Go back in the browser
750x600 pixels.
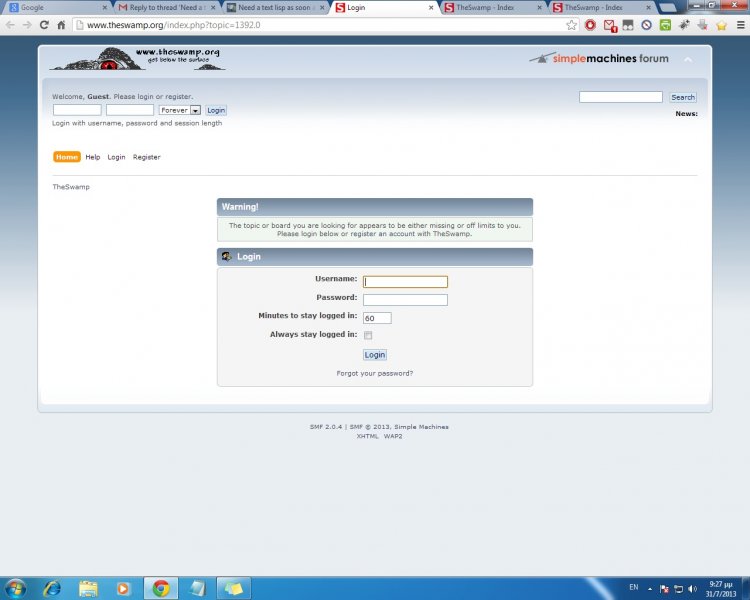tap(11, 25)
